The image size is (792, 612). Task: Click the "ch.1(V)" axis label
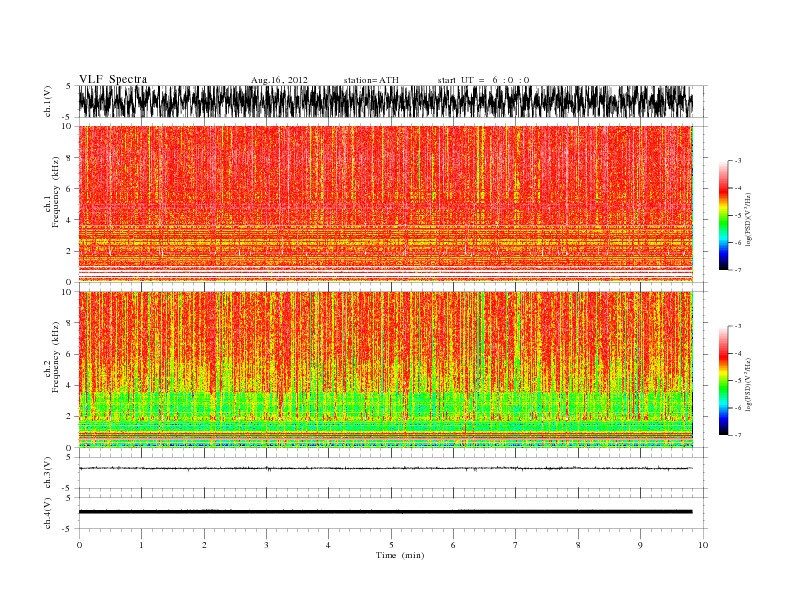pos(48,101)
